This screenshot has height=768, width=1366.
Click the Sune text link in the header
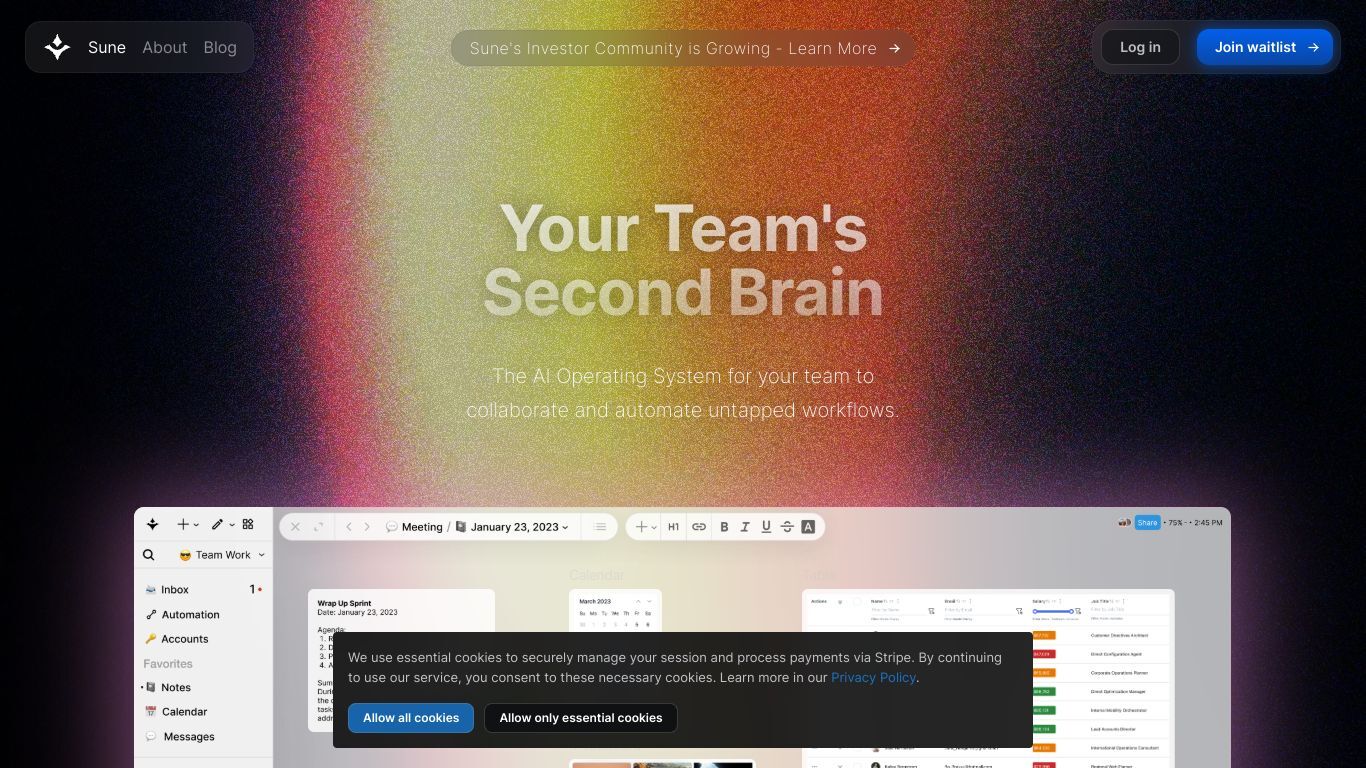pyautogui.click(x=107, y=47)
